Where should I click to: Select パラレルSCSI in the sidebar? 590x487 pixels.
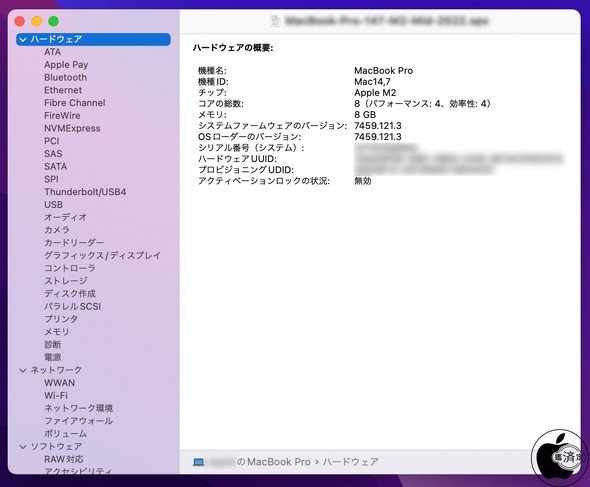(73, 306)
